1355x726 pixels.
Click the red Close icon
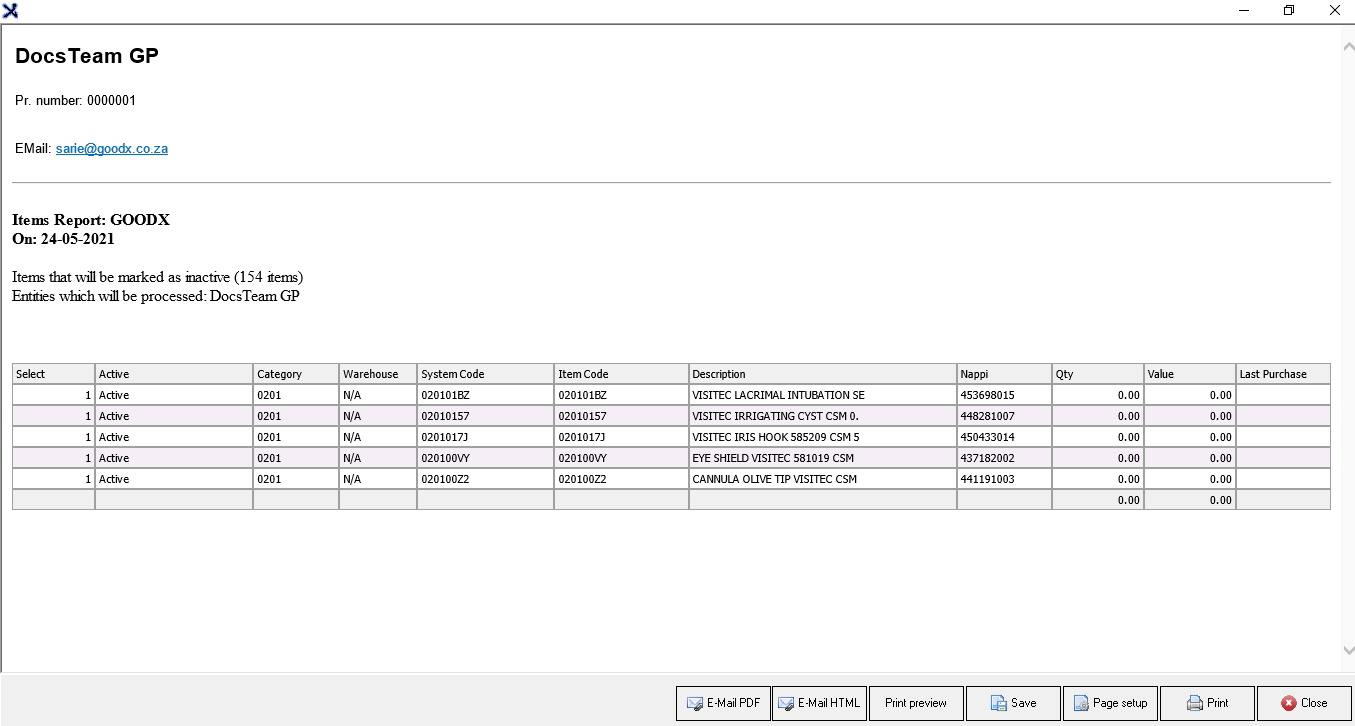[1289, 703]
